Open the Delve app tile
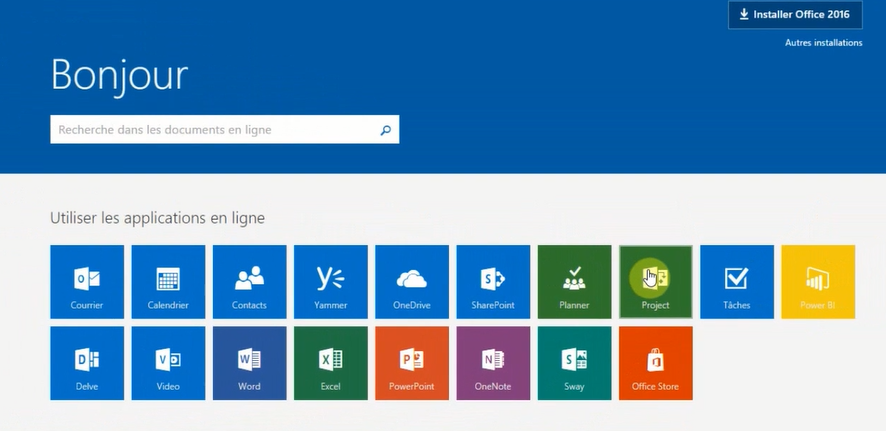This screenshot has width=886, height=431. [x=87, y=363]
